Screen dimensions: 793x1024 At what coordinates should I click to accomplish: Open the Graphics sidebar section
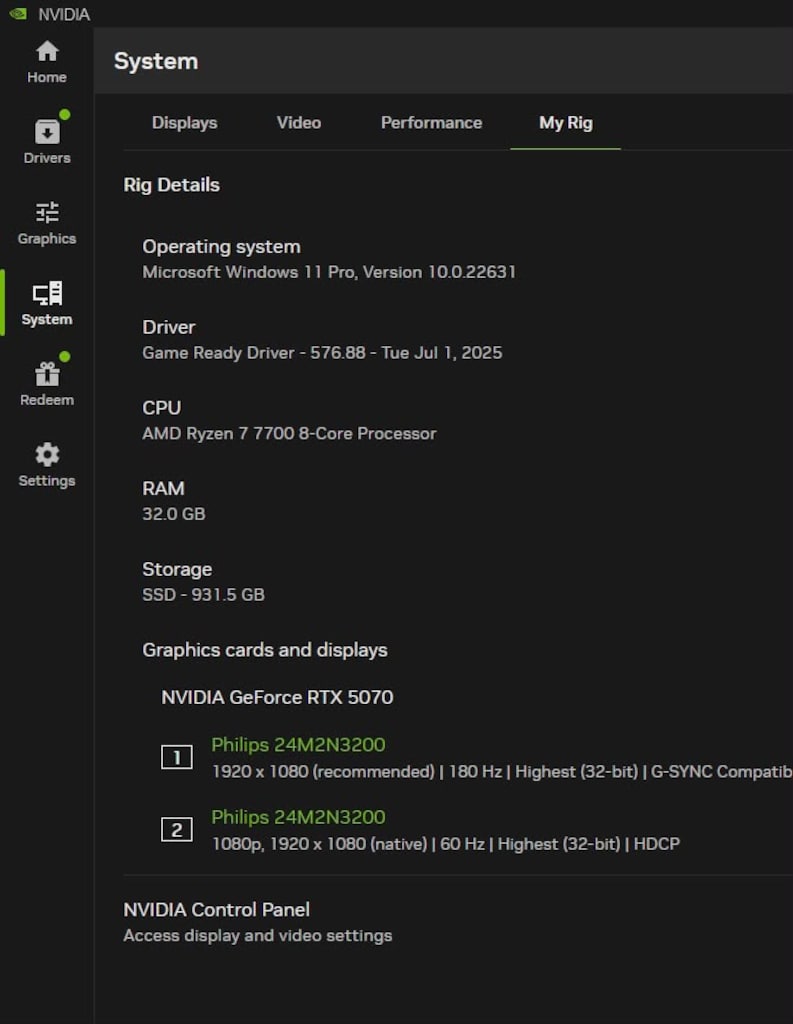pyautogui.click(x=46, y=223)
